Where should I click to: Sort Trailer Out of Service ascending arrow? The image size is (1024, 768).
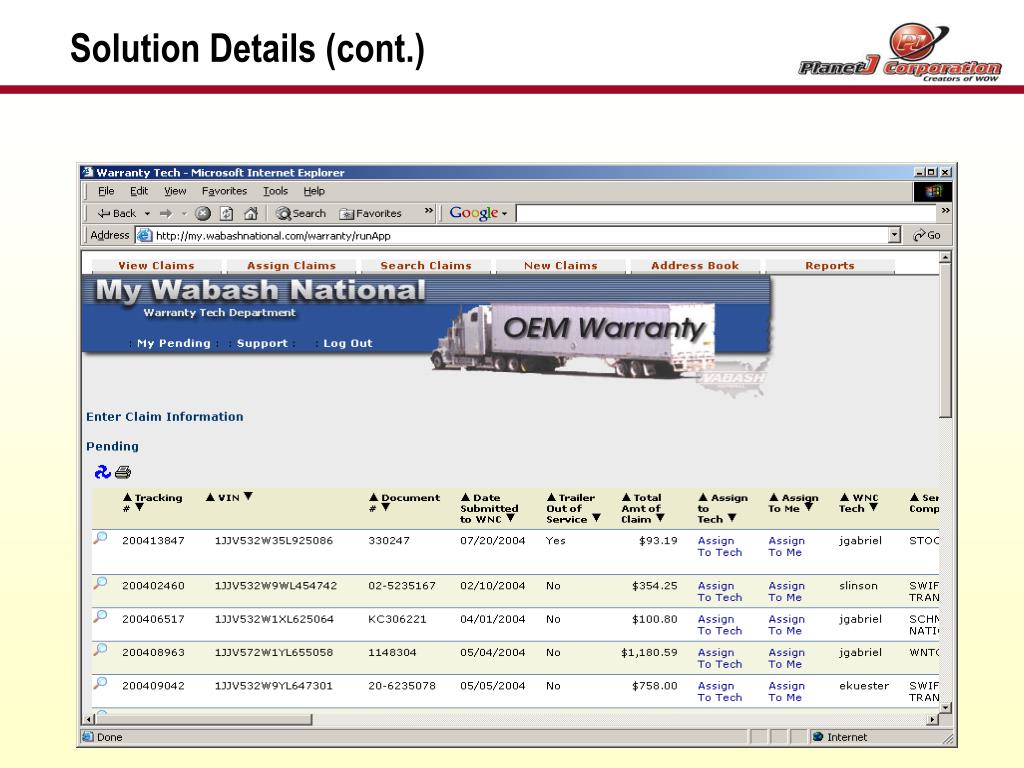551,498
